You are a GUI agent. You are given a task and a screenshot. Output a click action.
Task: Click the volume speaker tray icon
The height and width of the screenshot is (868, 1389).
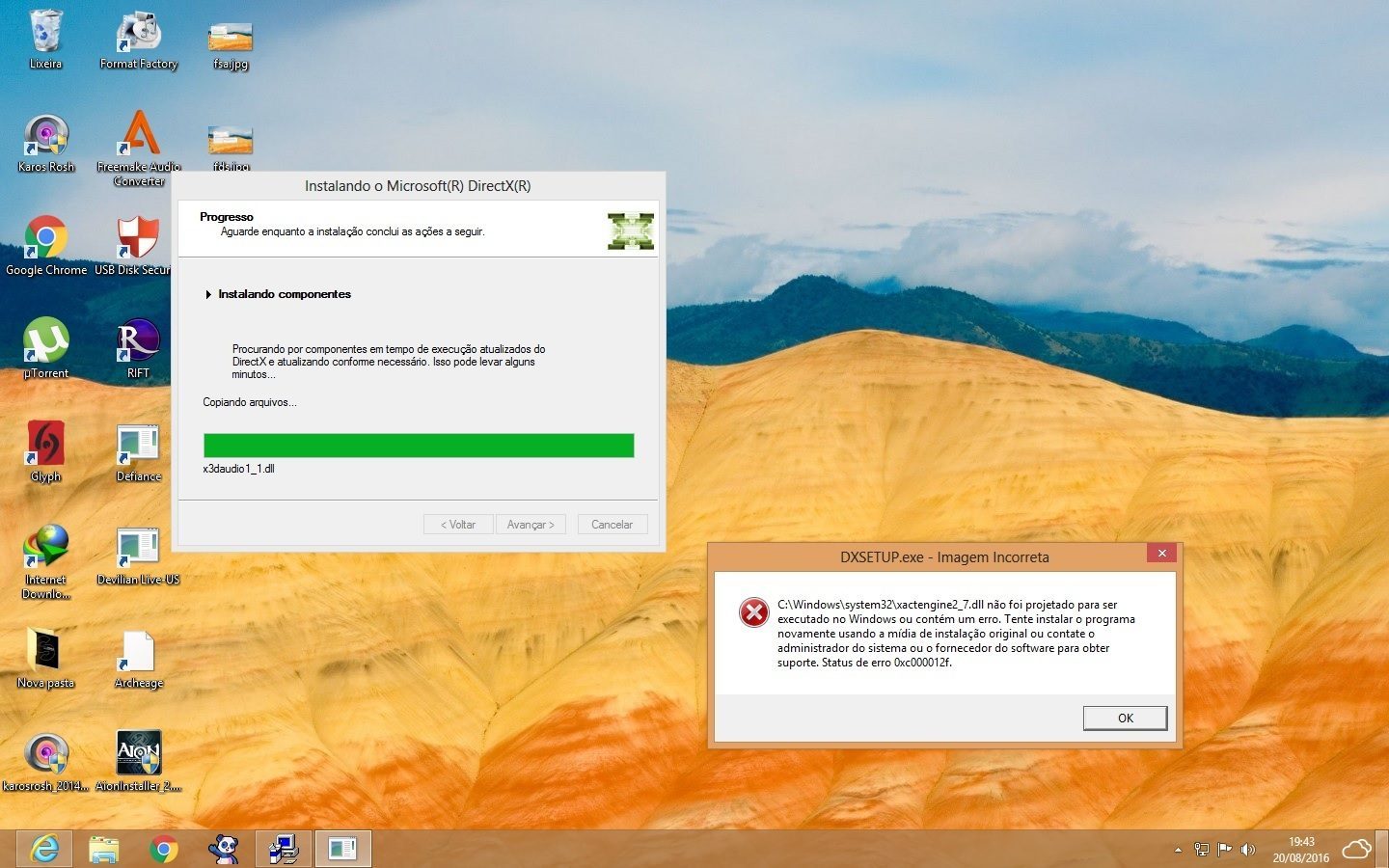(1248, 850)
